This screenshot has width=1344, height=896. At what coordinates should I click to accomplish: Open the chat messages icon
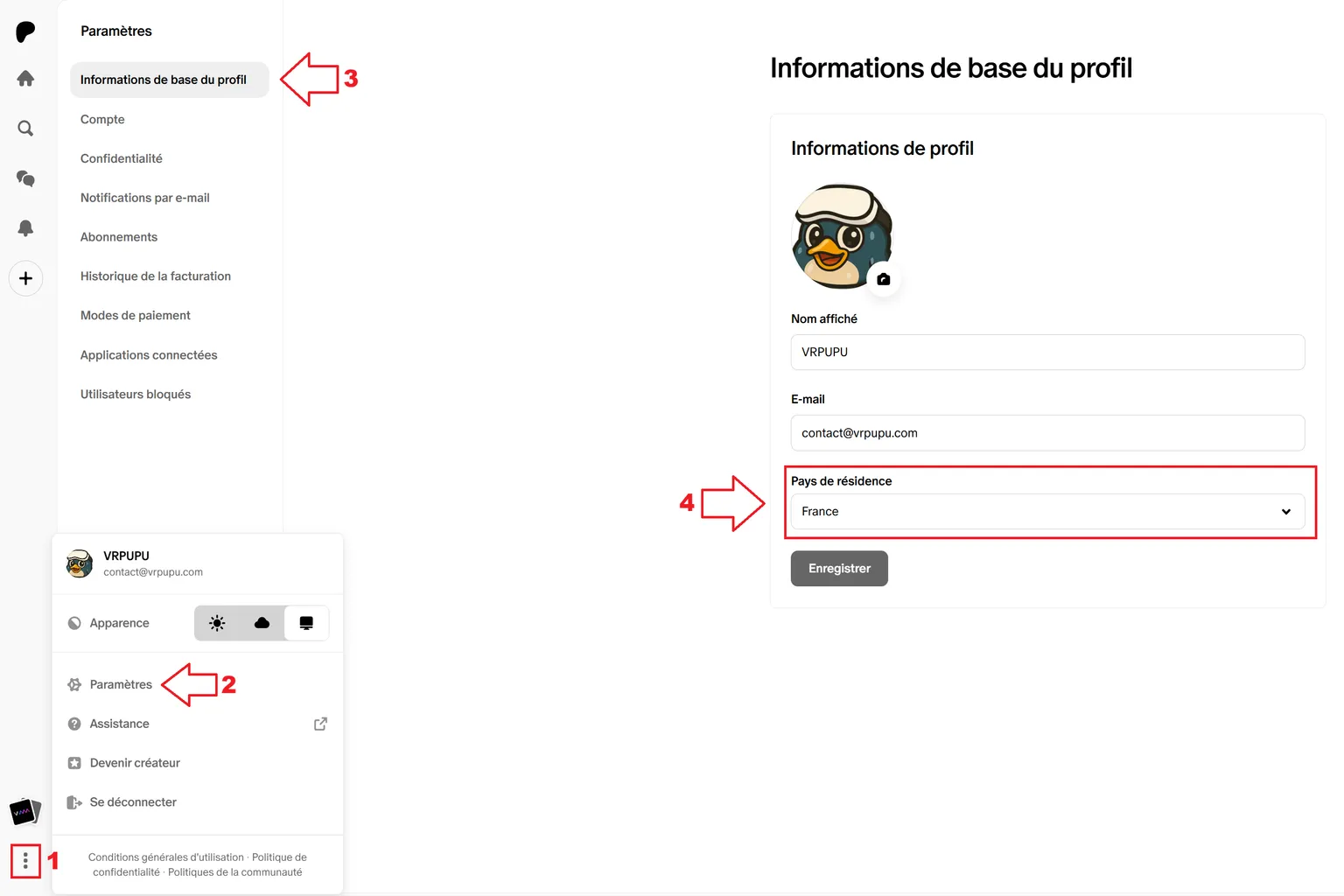25,178
